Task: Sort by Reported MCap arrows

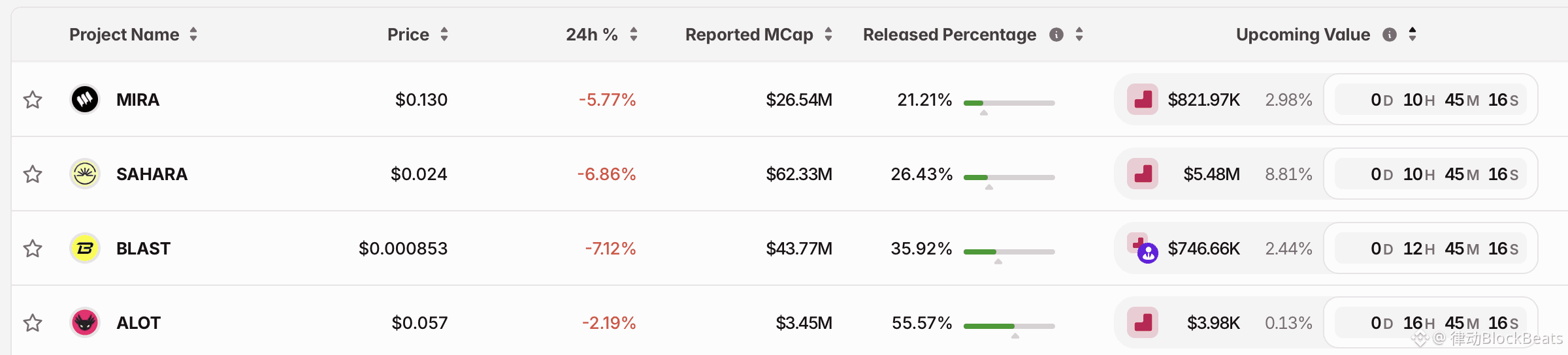Action: click(828, 35)
